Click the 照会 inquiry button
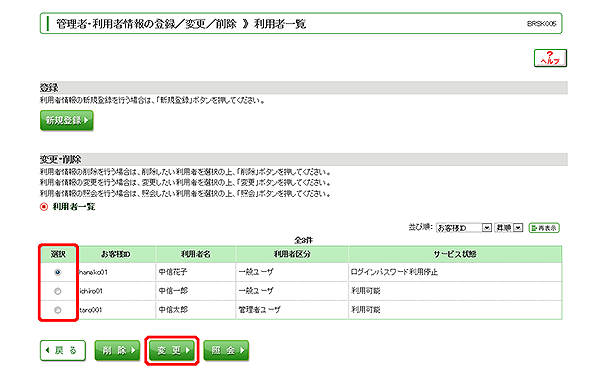Viewport: 600px width, 374px height. click(226, 351)
